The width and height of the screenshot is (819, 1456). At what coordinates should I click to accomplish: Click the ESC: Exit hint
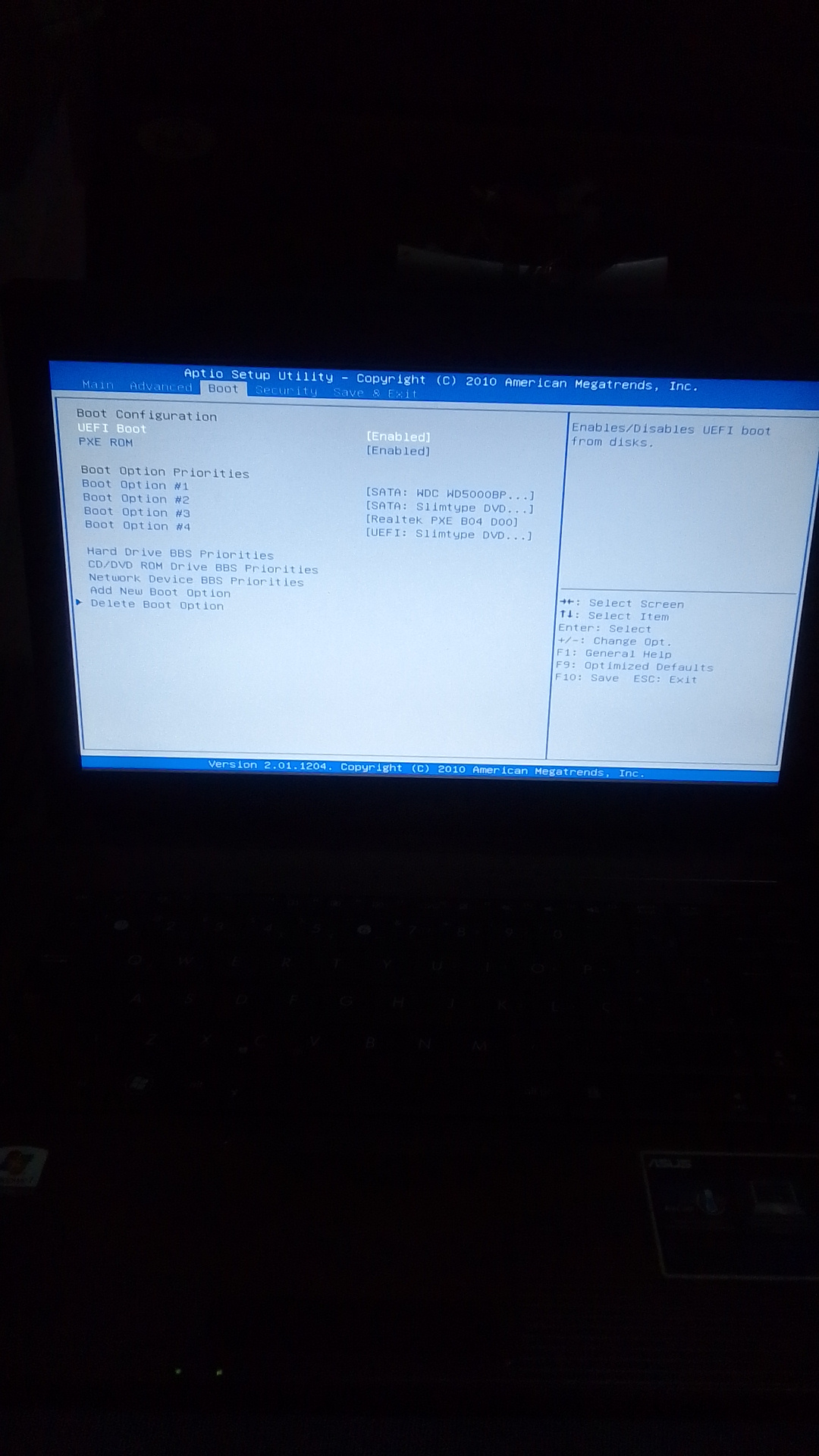click(664, 679)
